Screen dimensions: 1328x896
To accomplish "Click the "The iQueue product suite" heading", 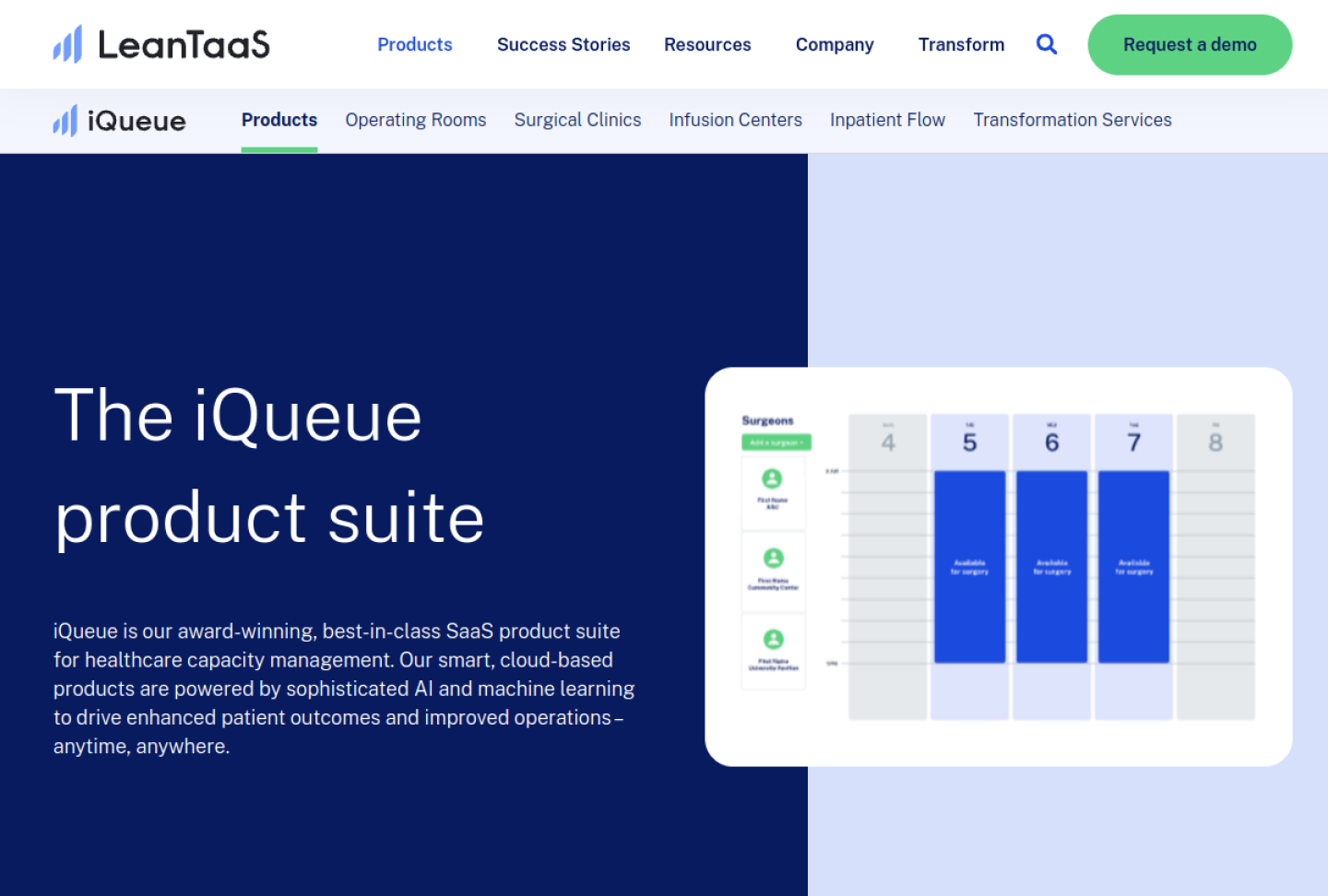I will point(269,466).
